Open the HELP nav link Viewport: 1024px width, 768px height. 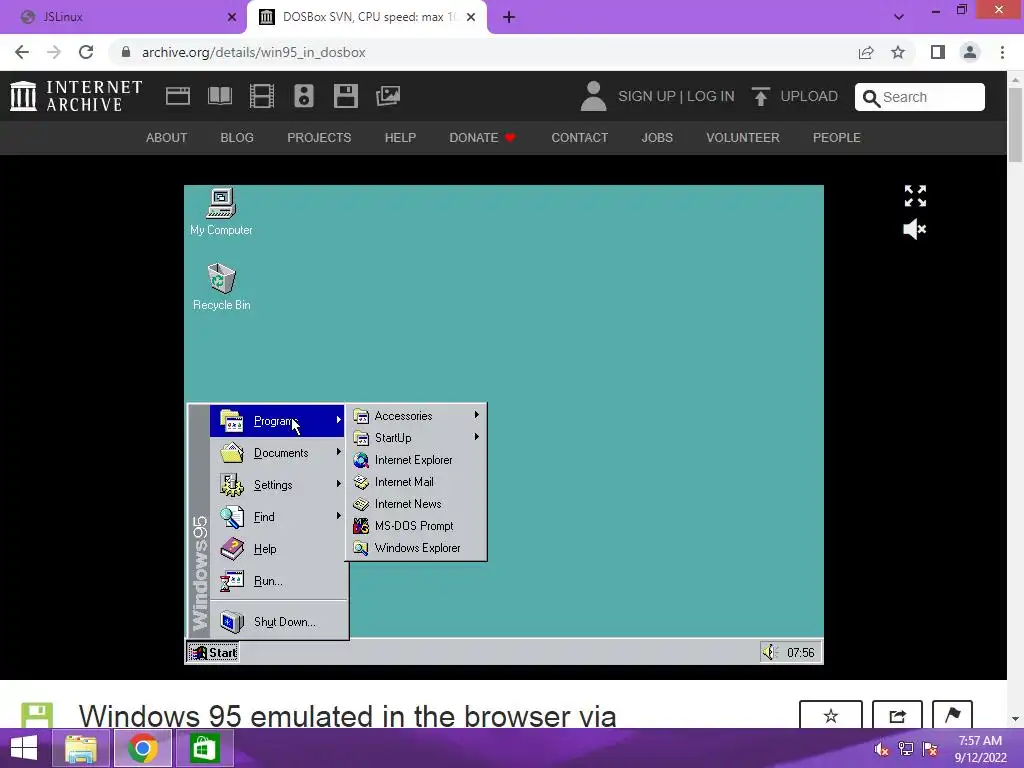pos(400,138)
